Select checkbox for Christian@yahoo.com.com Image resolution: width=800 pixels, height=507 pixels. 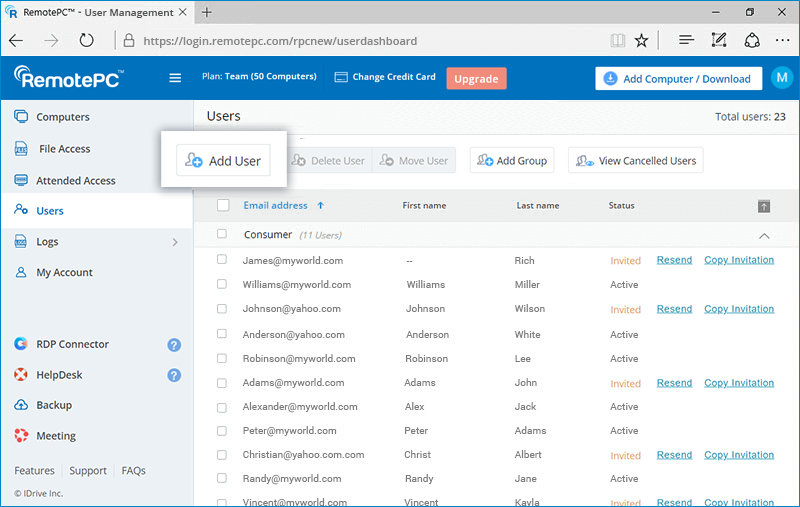pos(222,454)
